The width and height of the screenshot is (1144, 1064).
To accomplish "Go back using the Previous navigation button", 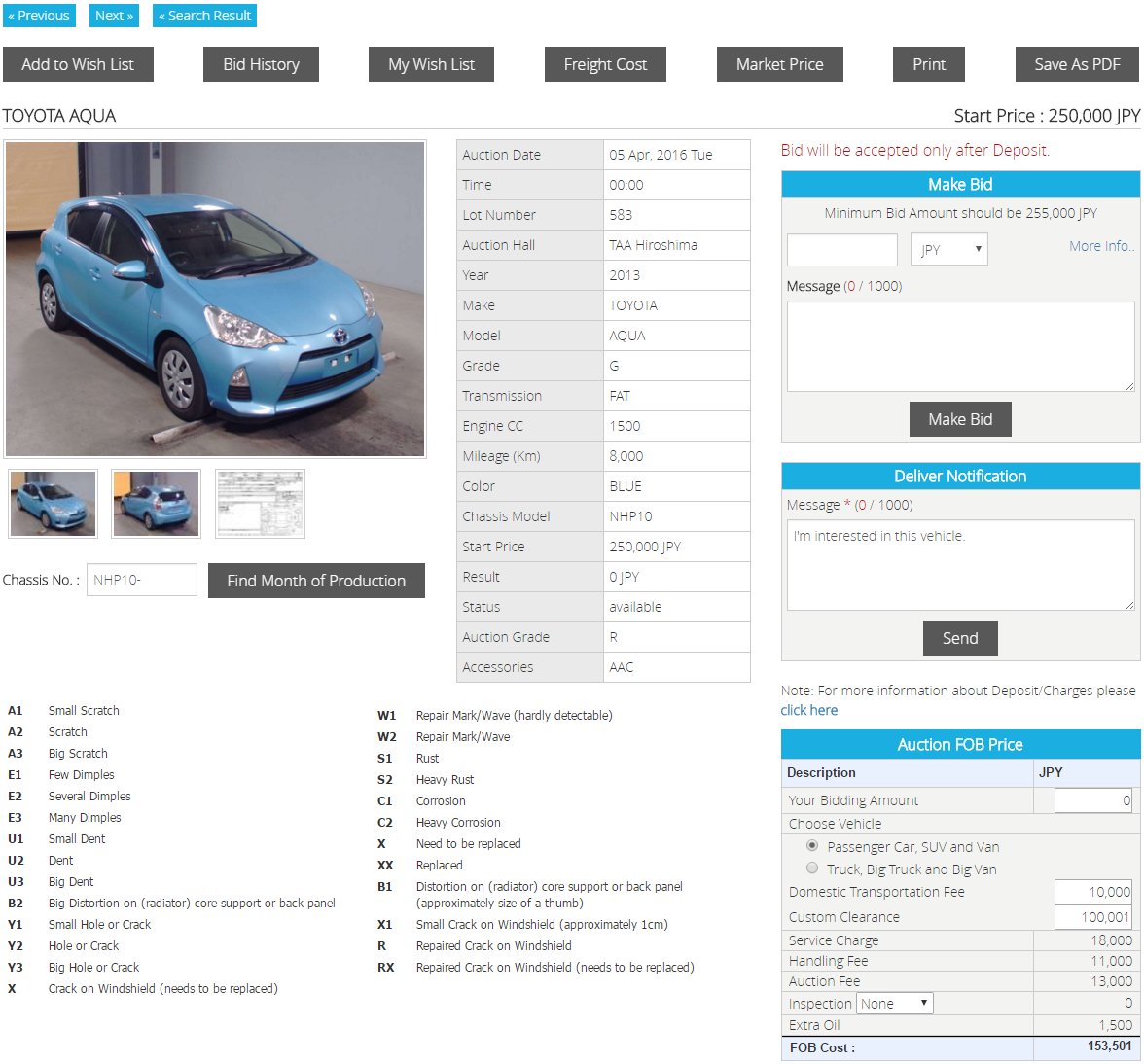I will tap(39, 15).
